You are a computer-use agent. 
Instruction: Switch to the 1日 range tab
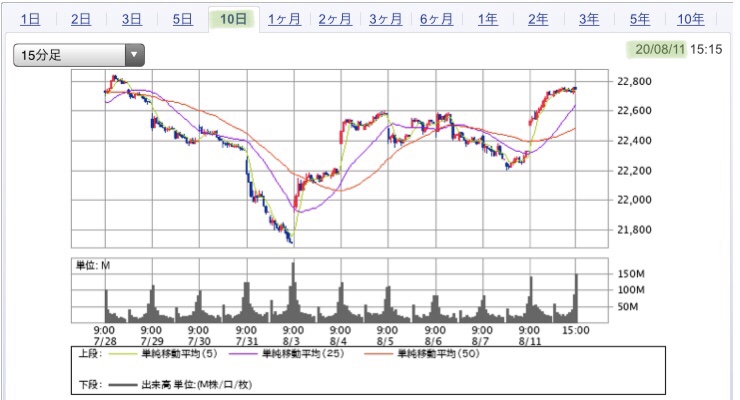(30, 19)
